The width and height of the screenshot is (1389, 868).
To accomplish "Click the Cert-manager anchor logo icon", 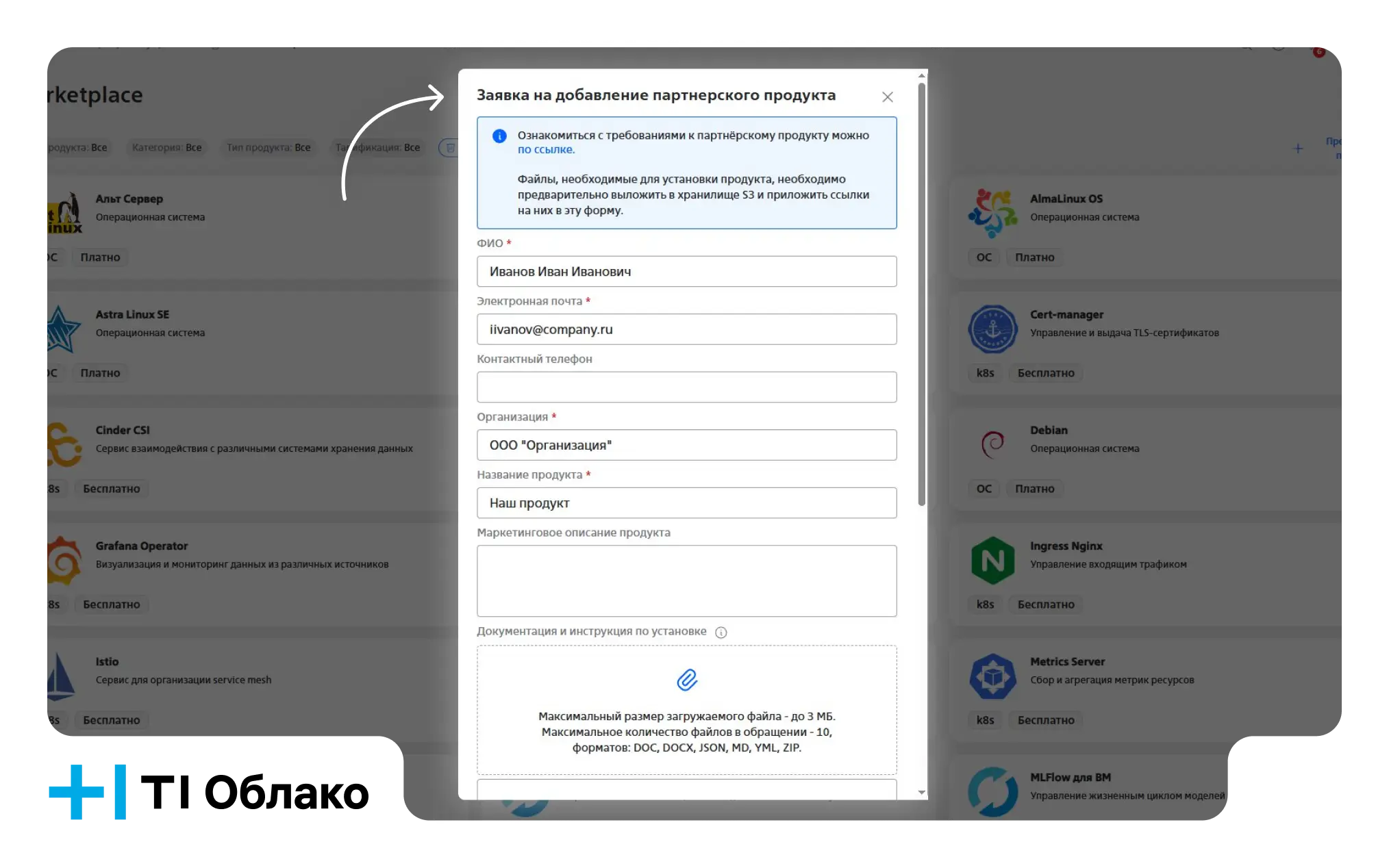I will point(992,329).
